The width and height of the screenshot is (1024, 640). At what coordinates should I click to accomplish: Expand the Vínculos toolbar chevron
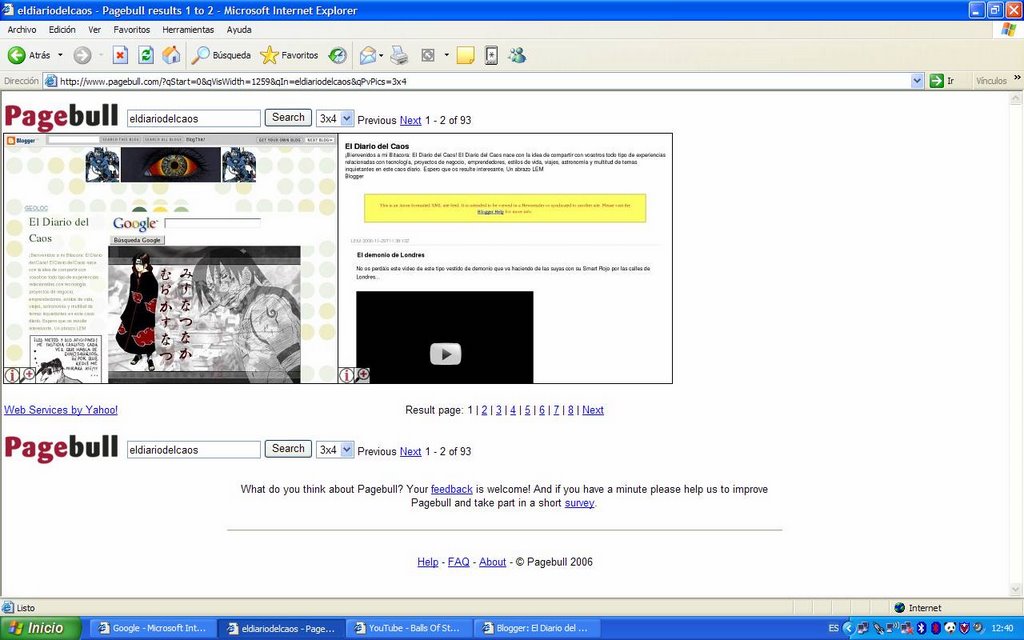1017,78
